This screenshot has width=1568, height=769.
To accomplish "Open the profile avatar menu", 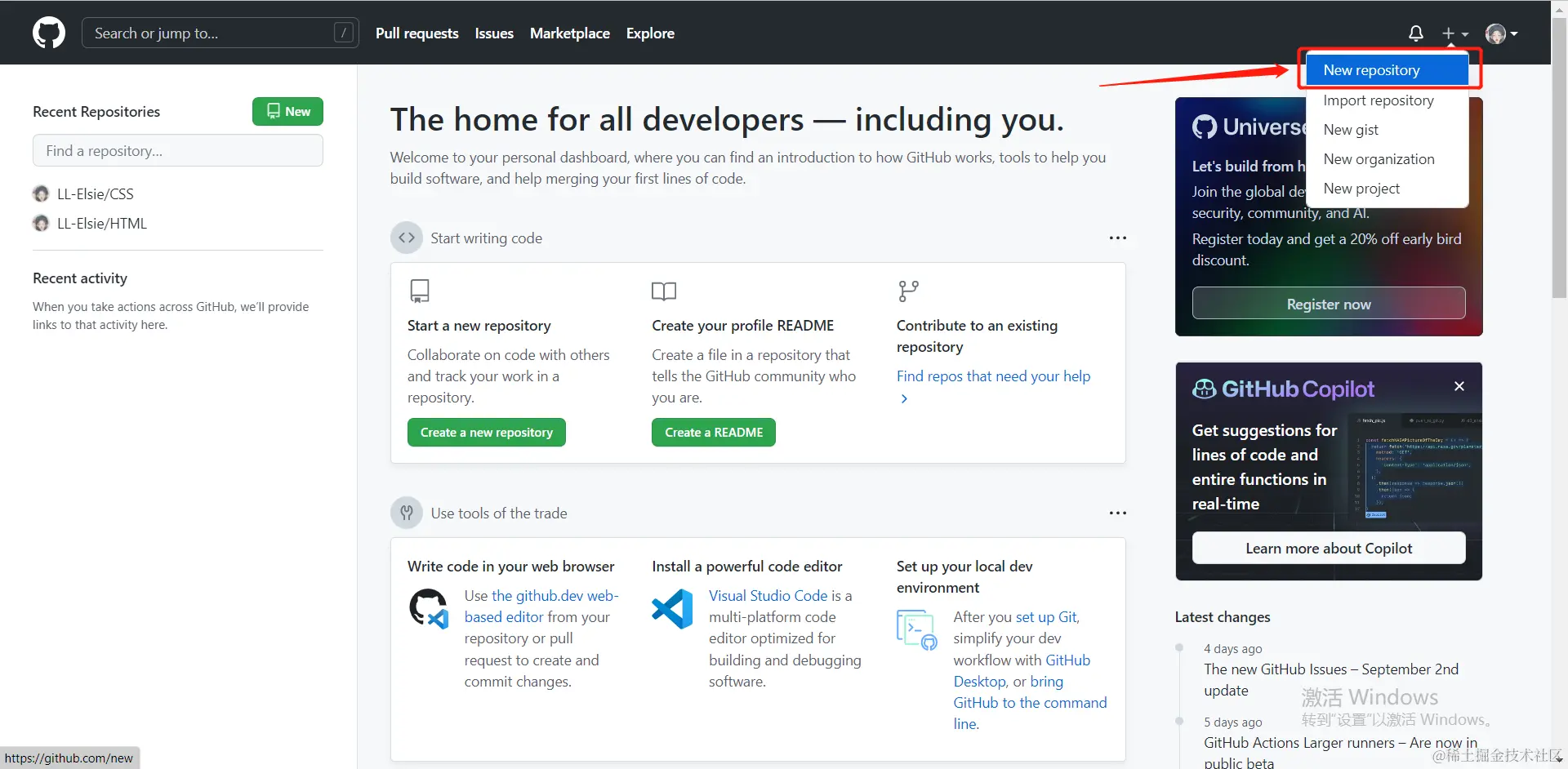I will pos(1499,33).
